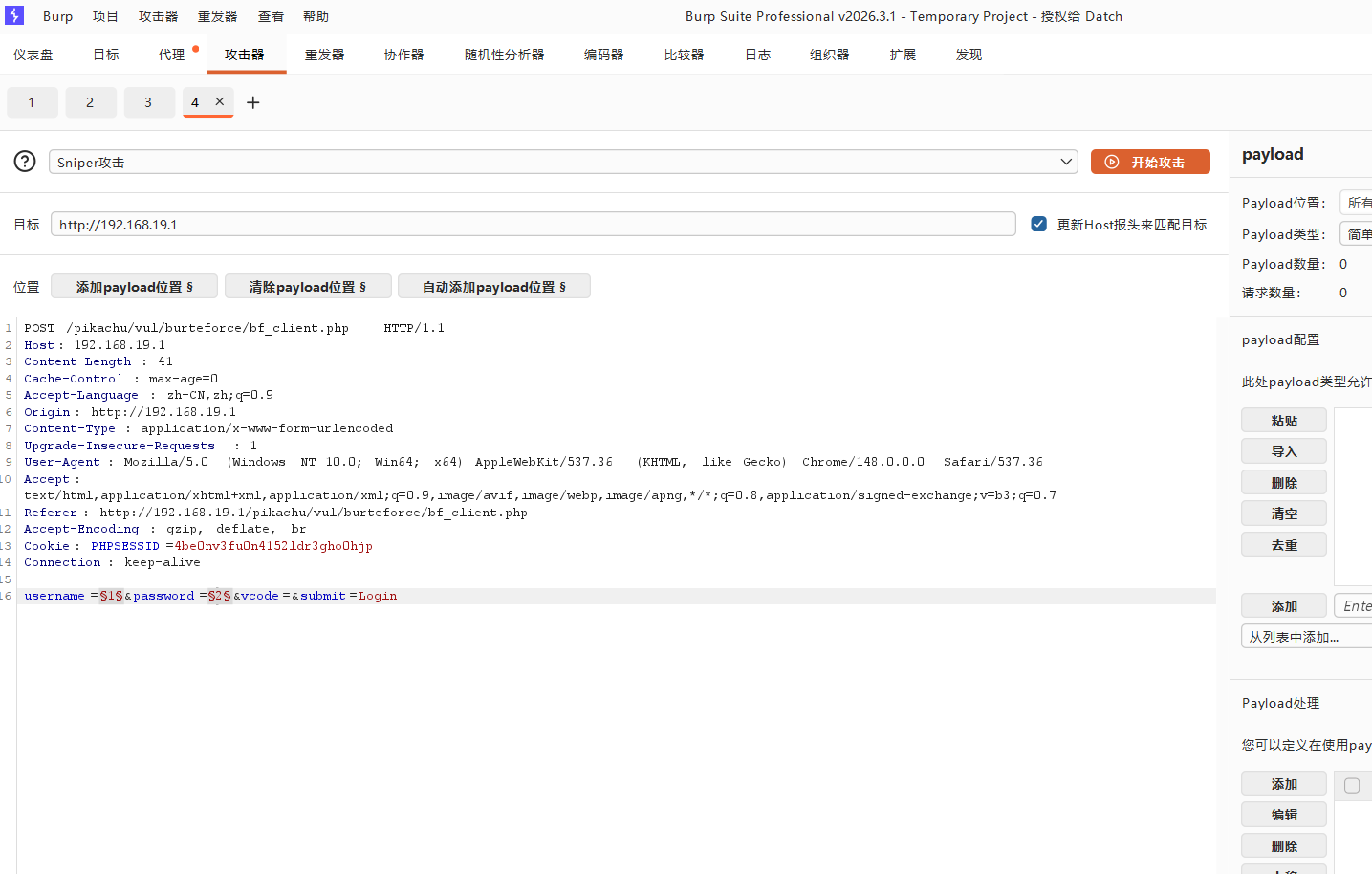Click 删除 button under Payload处理
This screenshot has height=874, width=1372.
click(1284, 846)
